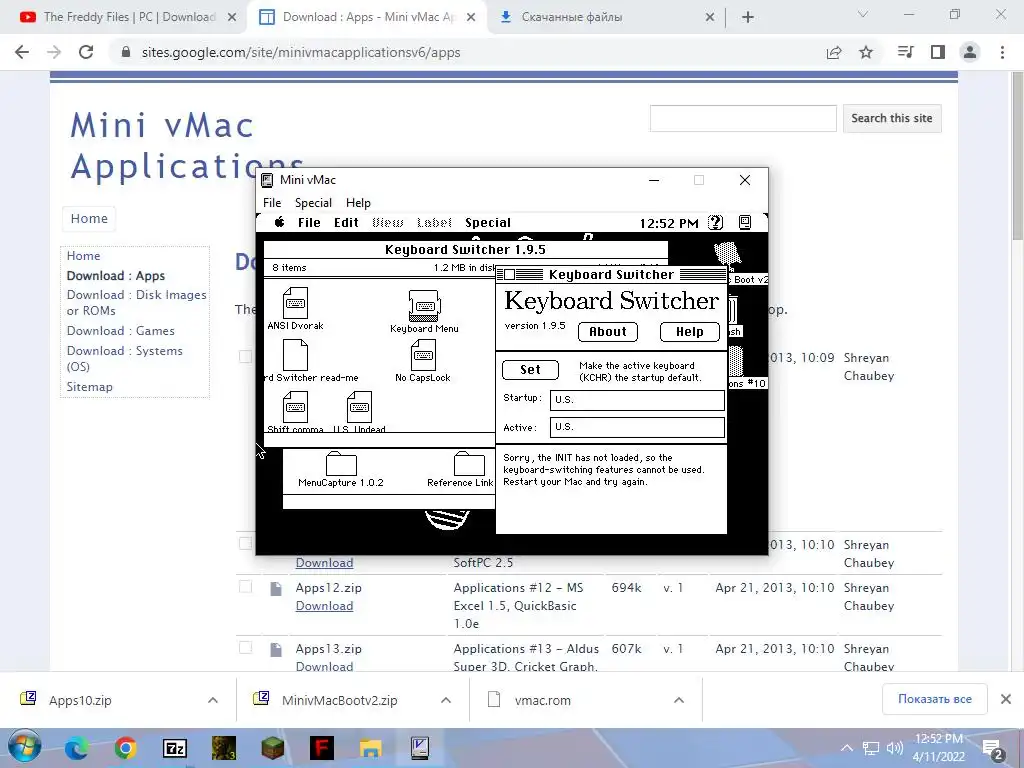
Task: Open the Download : Games sidebar link
Action: pyautogui.click(x=120, y=330)
